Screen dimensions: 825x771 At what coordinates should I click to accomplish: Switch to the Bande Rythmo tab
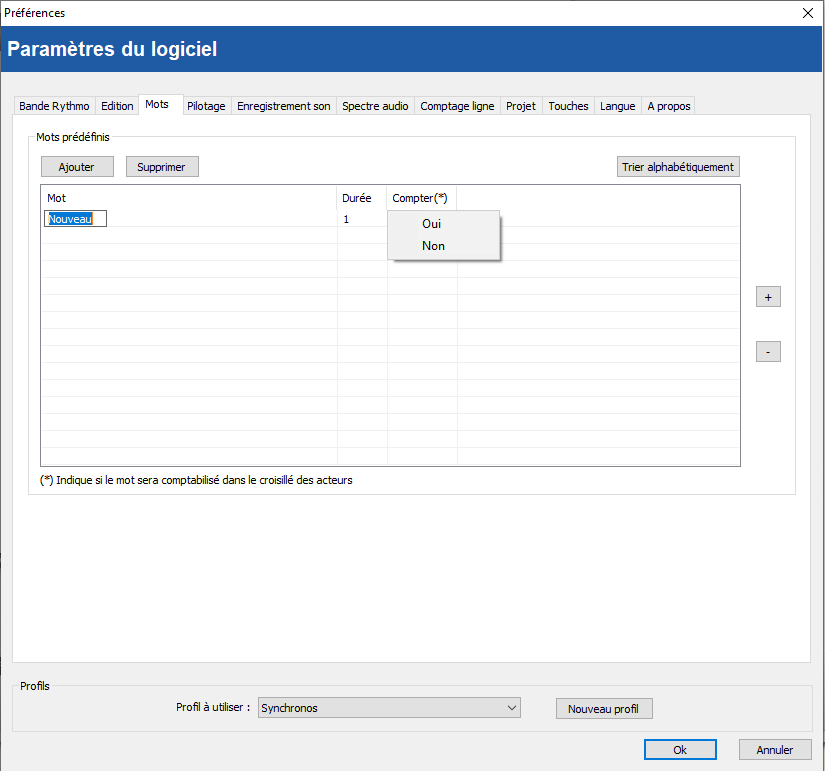[x=54, y=106]
